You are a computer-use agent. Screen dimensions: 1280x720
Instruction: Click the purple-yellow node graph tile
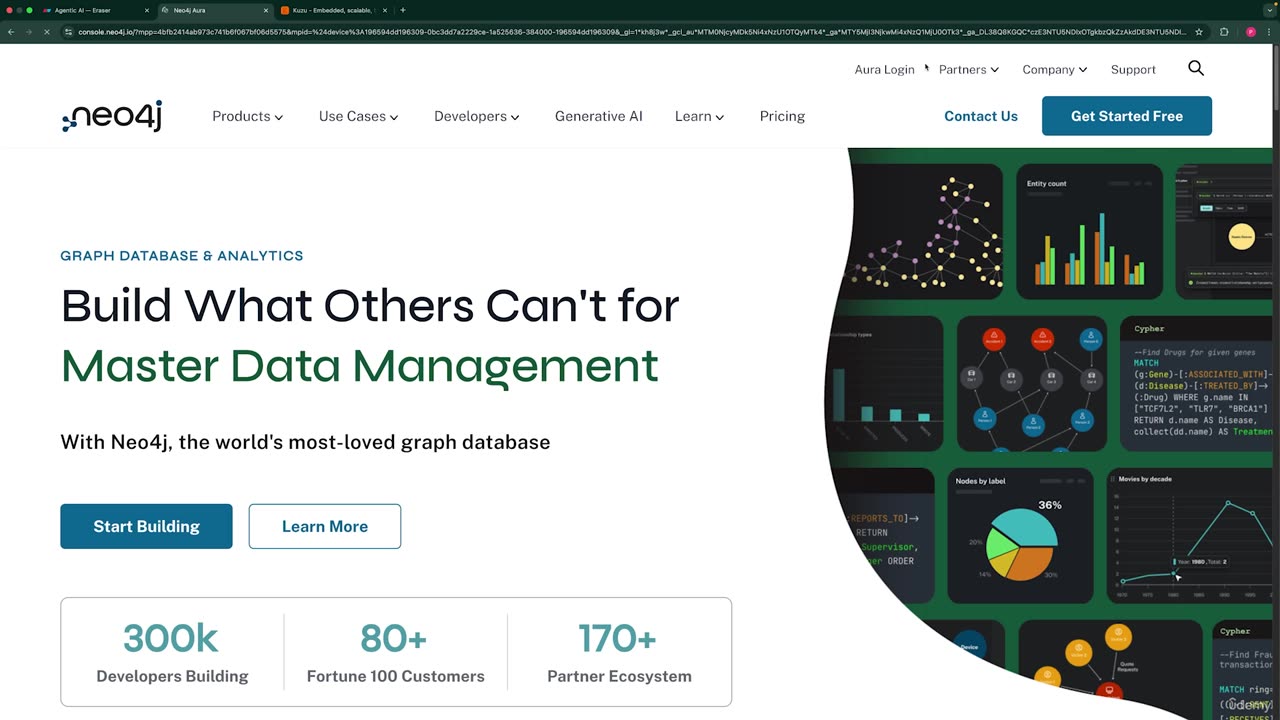point(925,231)
